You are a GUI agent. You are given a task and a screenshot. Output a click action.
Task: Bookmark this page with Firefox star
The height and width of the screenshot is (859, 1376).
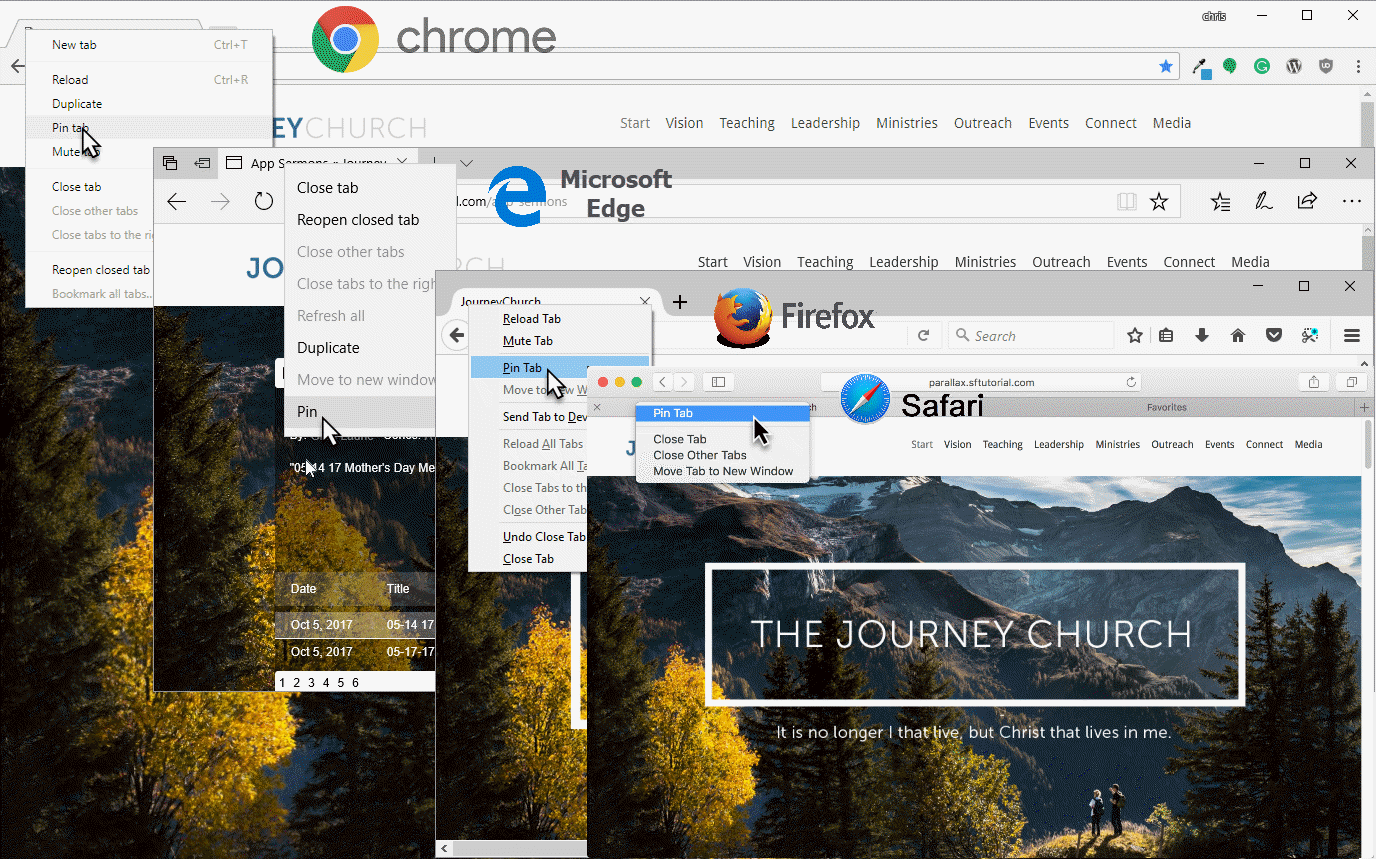pyautogui.click(x=1135, y=336)
